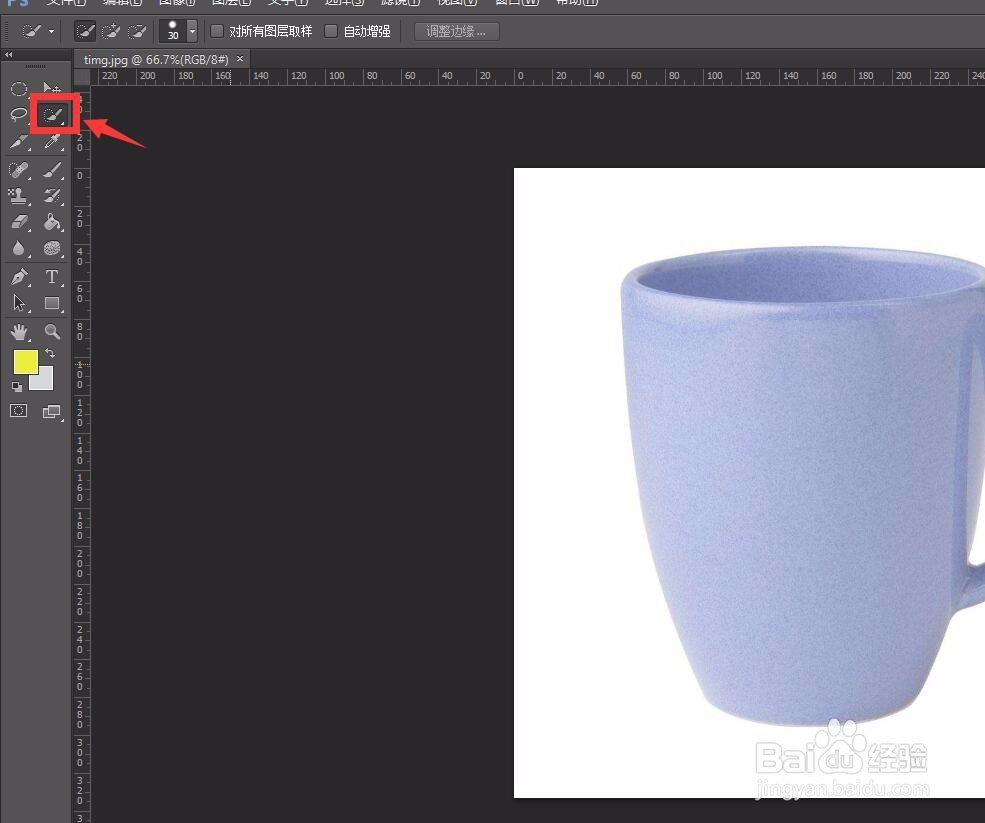Switch to the timg.jpg document tab
Viewport: 985px width, 823px height.
point(156,60)
